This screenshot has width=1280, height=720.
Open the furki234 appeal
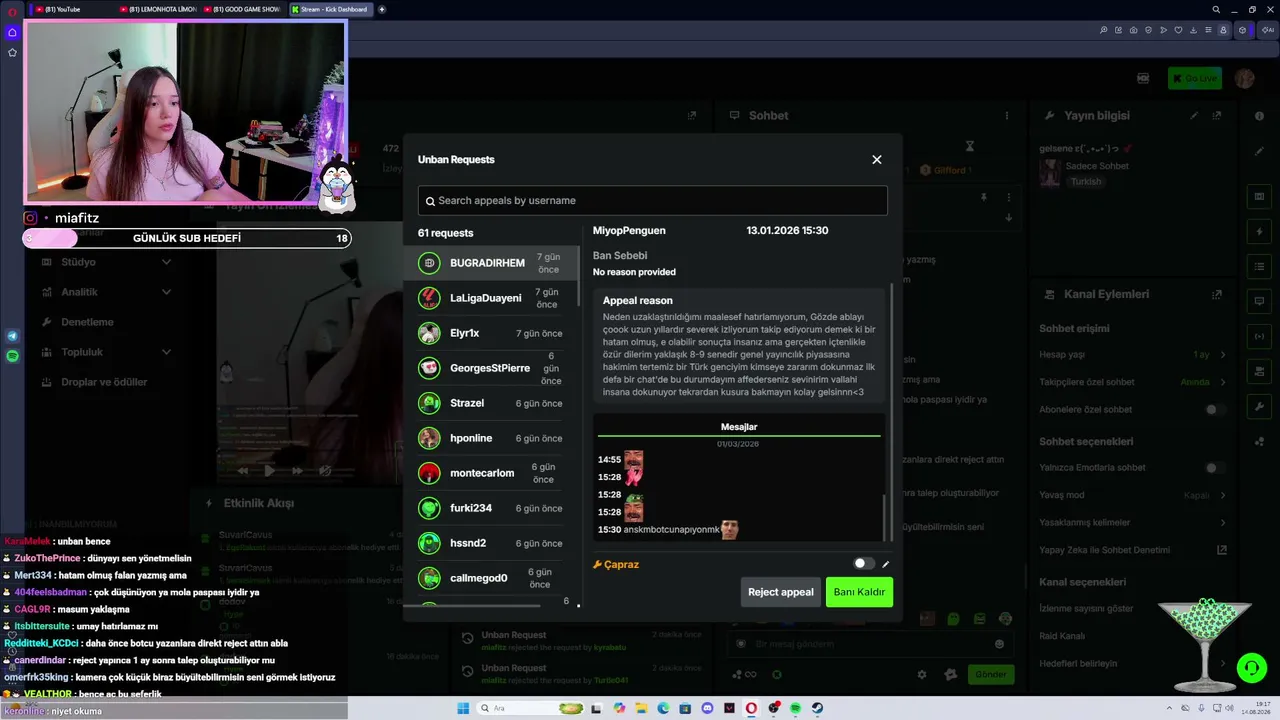(491, 508)
